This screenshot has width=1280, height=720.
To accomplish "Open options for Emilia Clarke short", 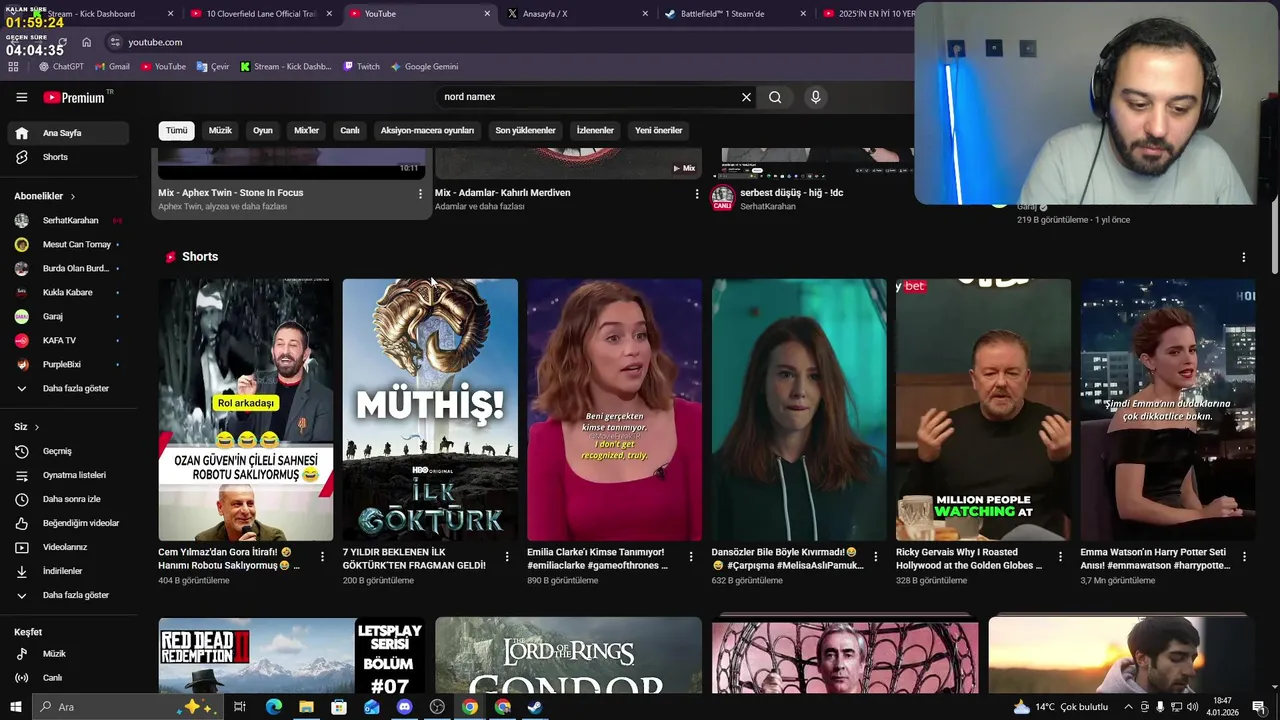I will [x=691, y=557].
